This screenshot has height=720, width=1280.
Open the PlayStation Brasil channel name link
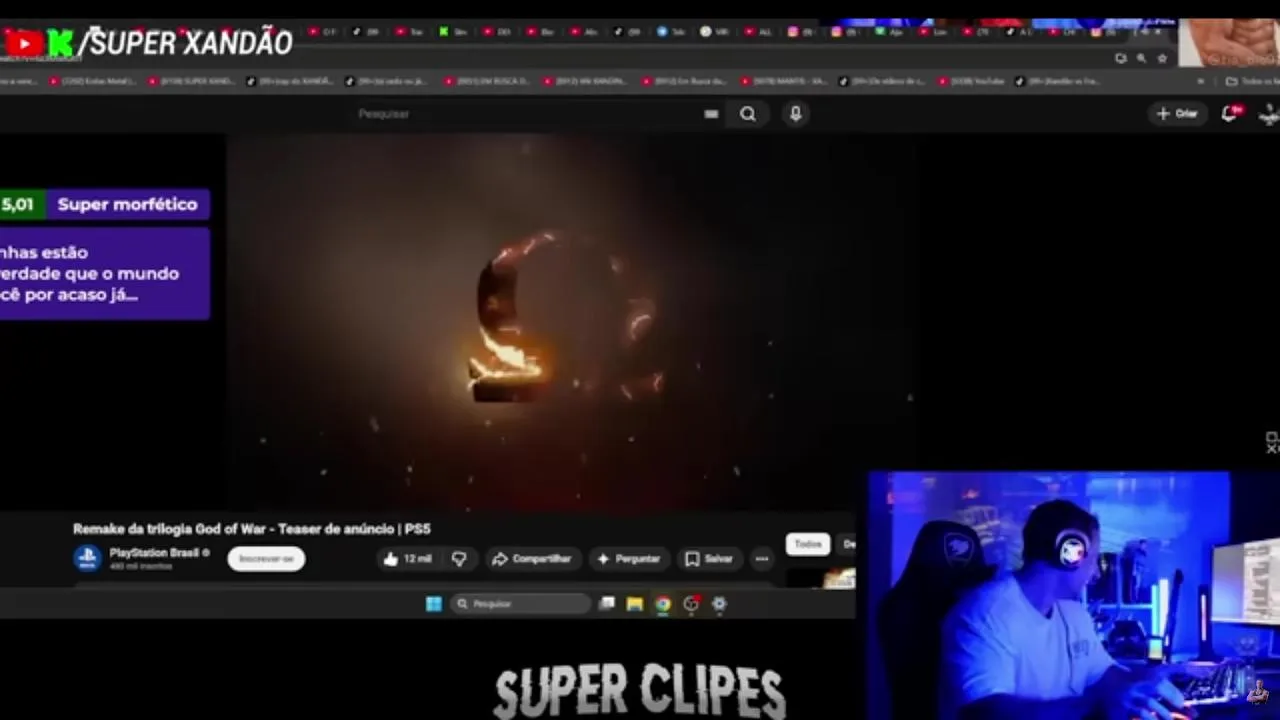[155, 553]
